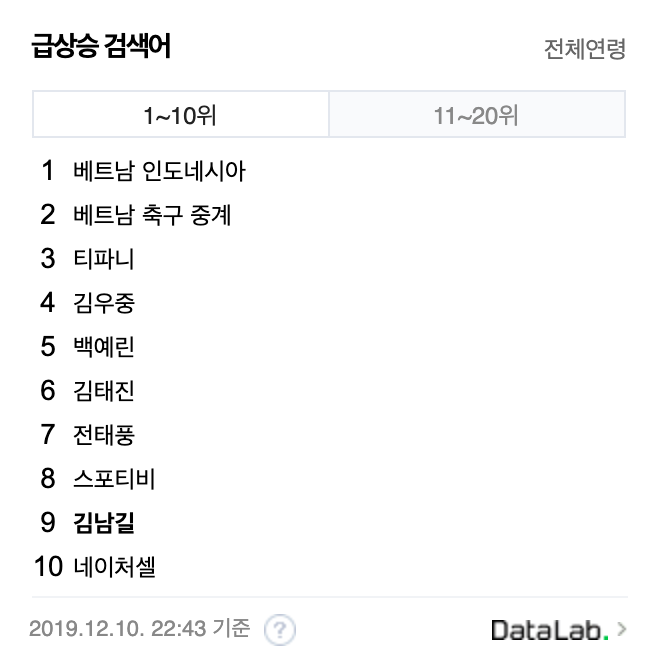The width and height of the screenshot is (658, 660).
Task: Select the keyword 스포티비
Action: (114, 479)
